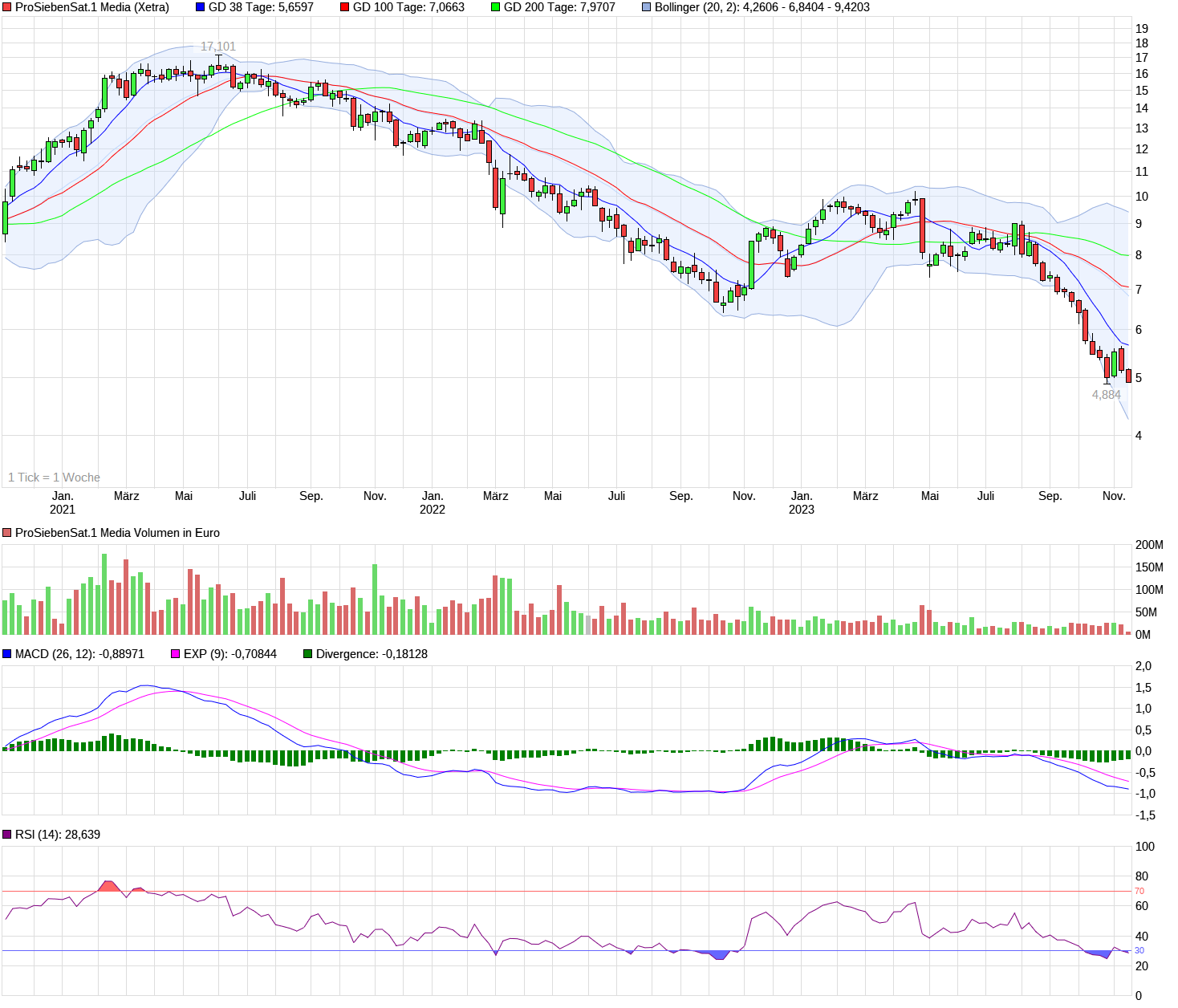Image resolution: width=1178 pixels, height=1008 pixels.
Task: Click the '80' RSI axis label
Action: (1142, 876)
